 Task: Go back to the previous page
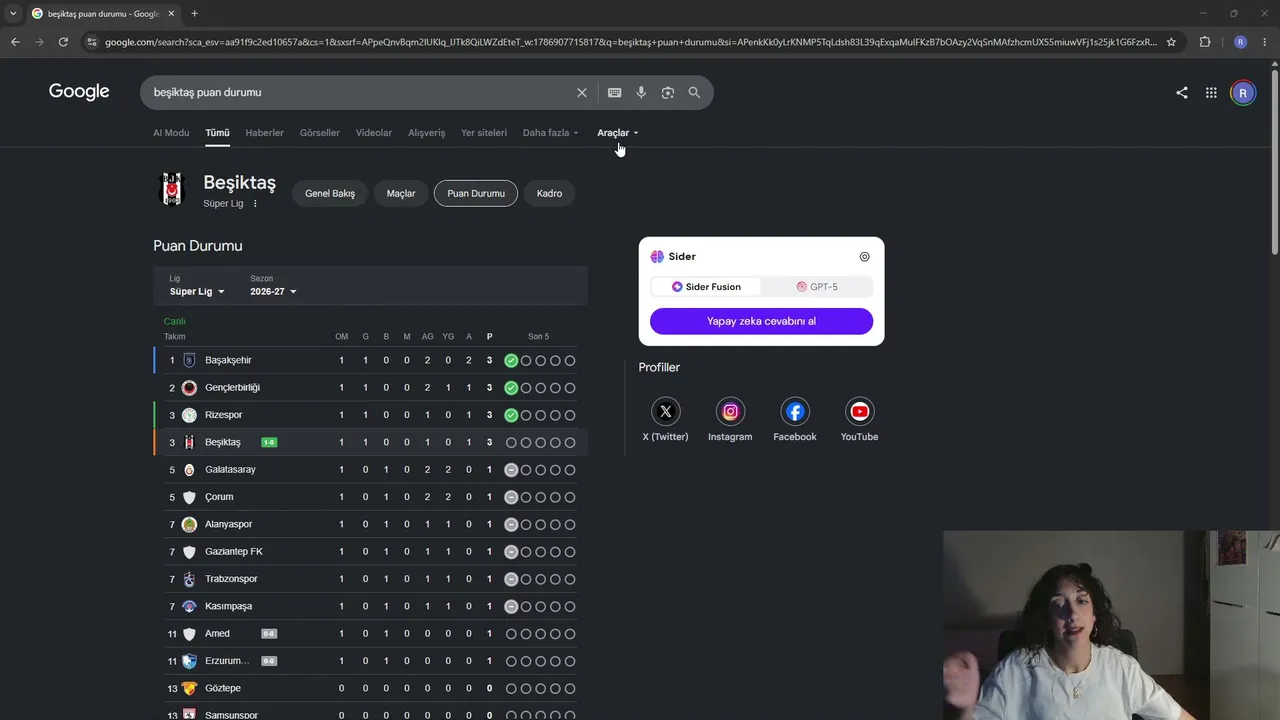pos(15,42)
